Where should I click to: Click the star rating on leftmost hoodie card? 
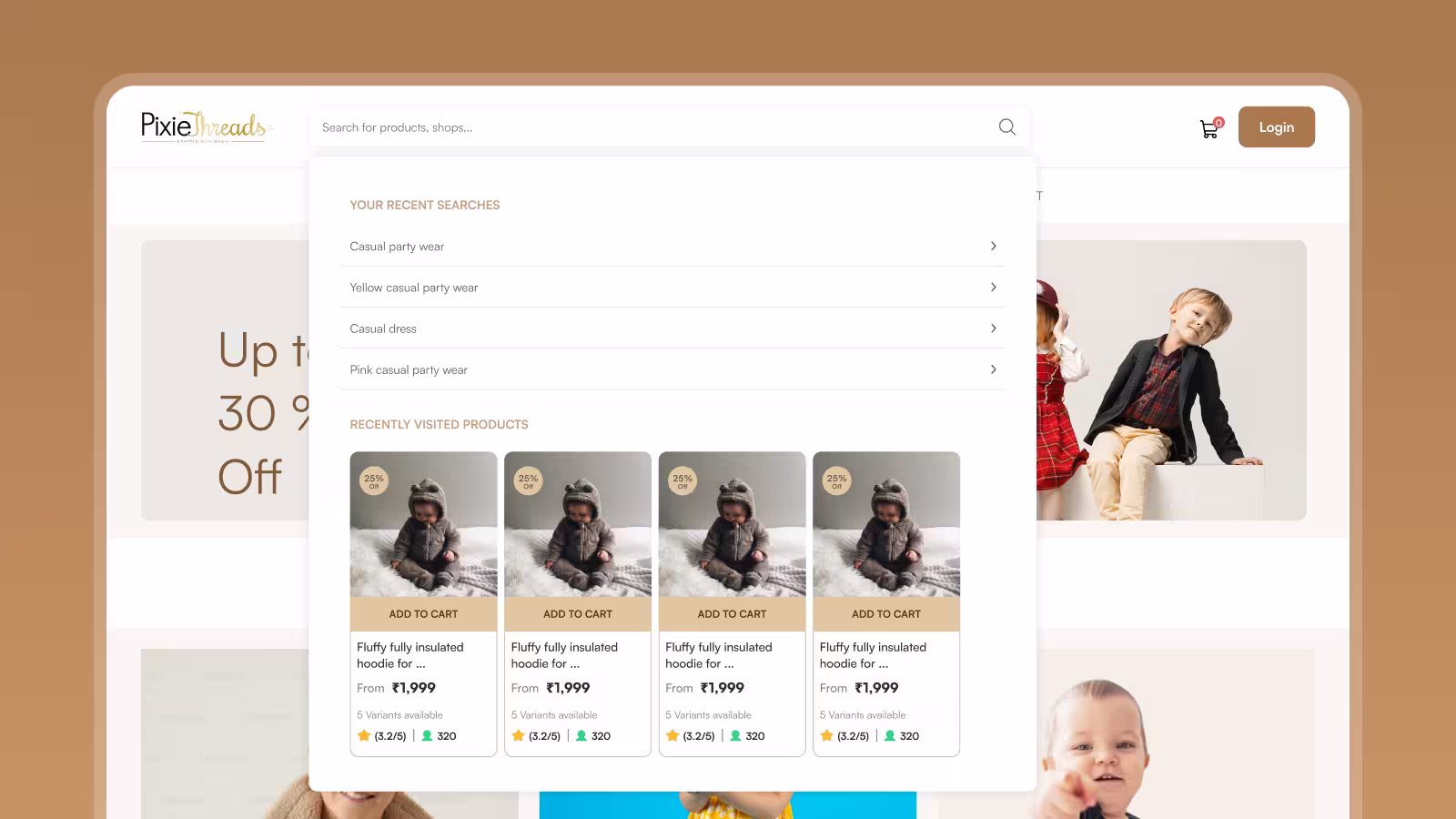(x=382, y=736)
